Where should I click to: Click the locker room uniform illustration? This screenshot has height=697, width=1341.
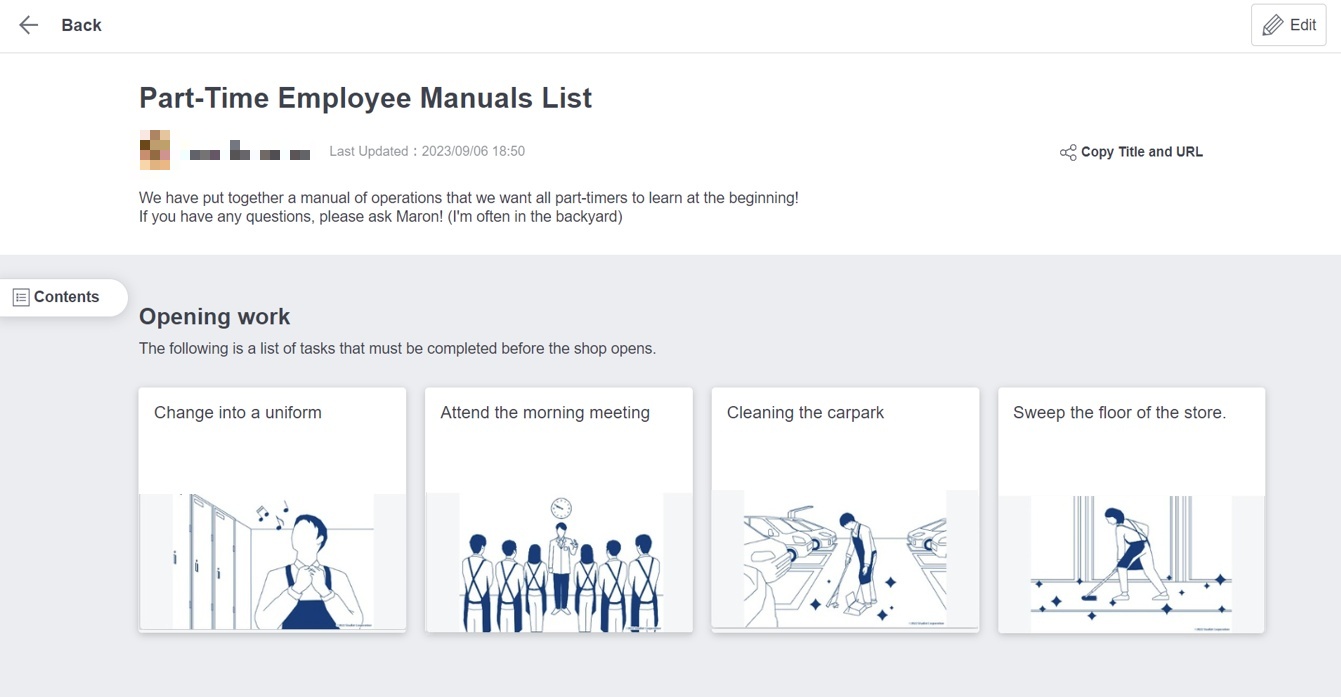click(272, 561)
